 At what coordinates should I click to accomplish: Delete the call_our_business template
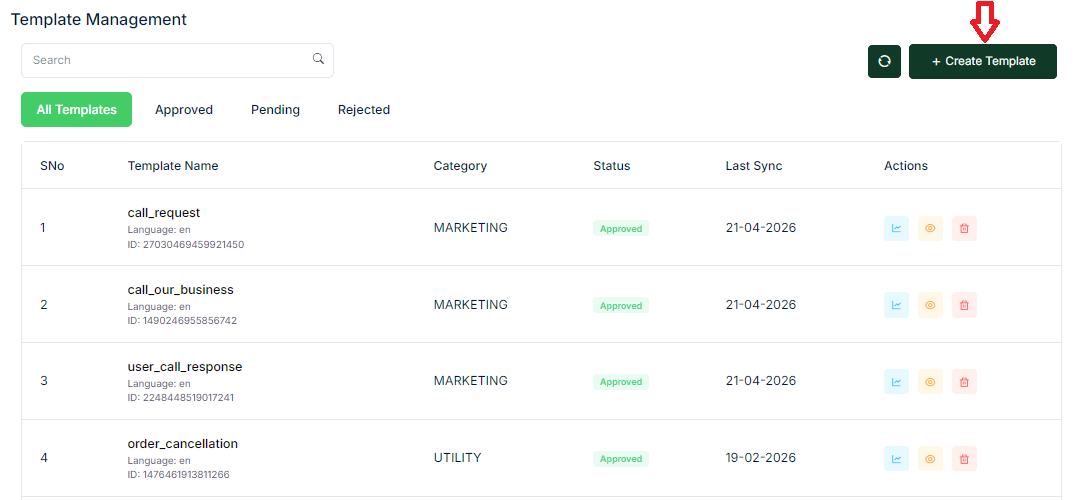(964, 305)
